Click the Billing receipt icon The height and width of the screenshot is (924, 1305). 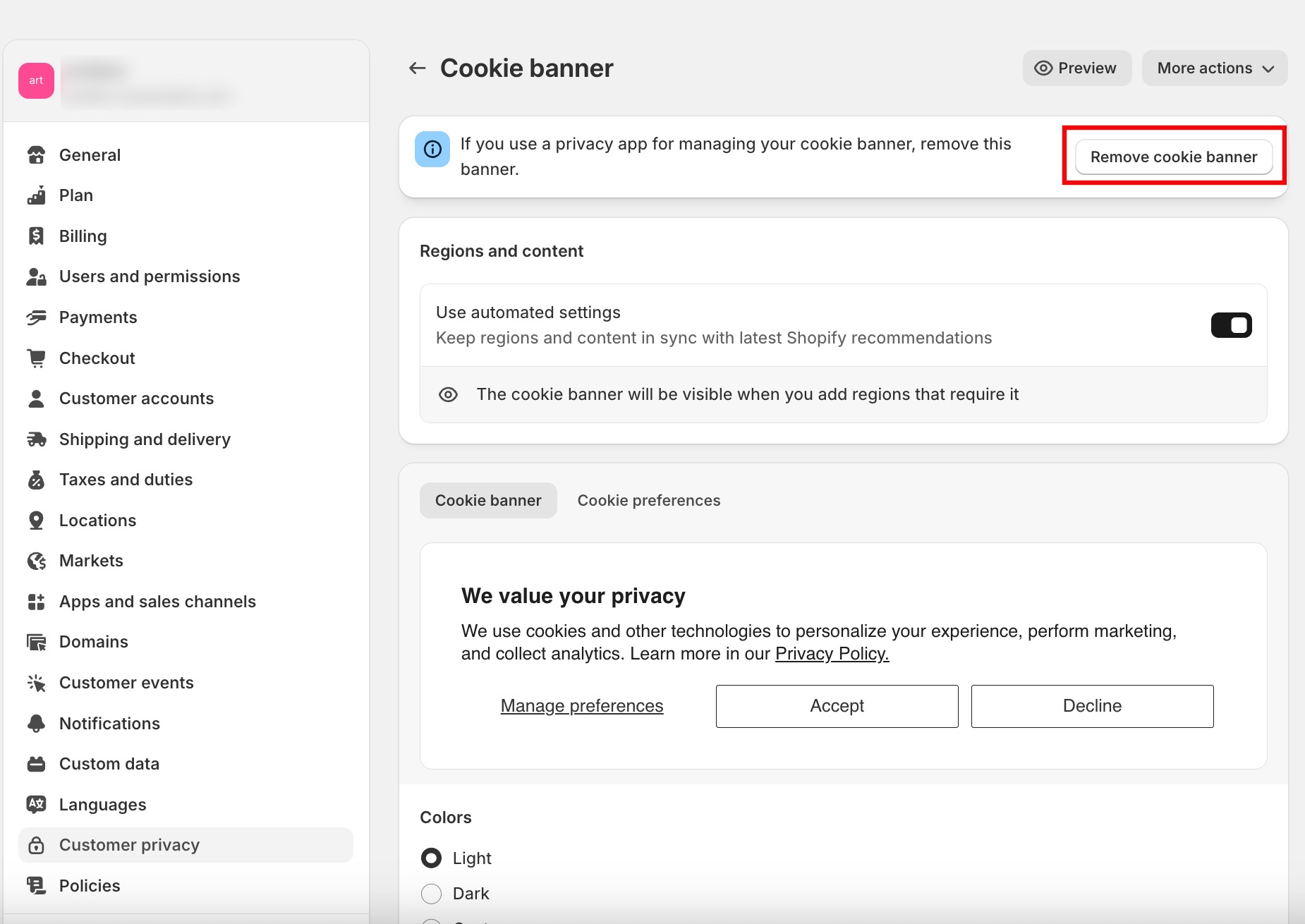pos(36,236)
